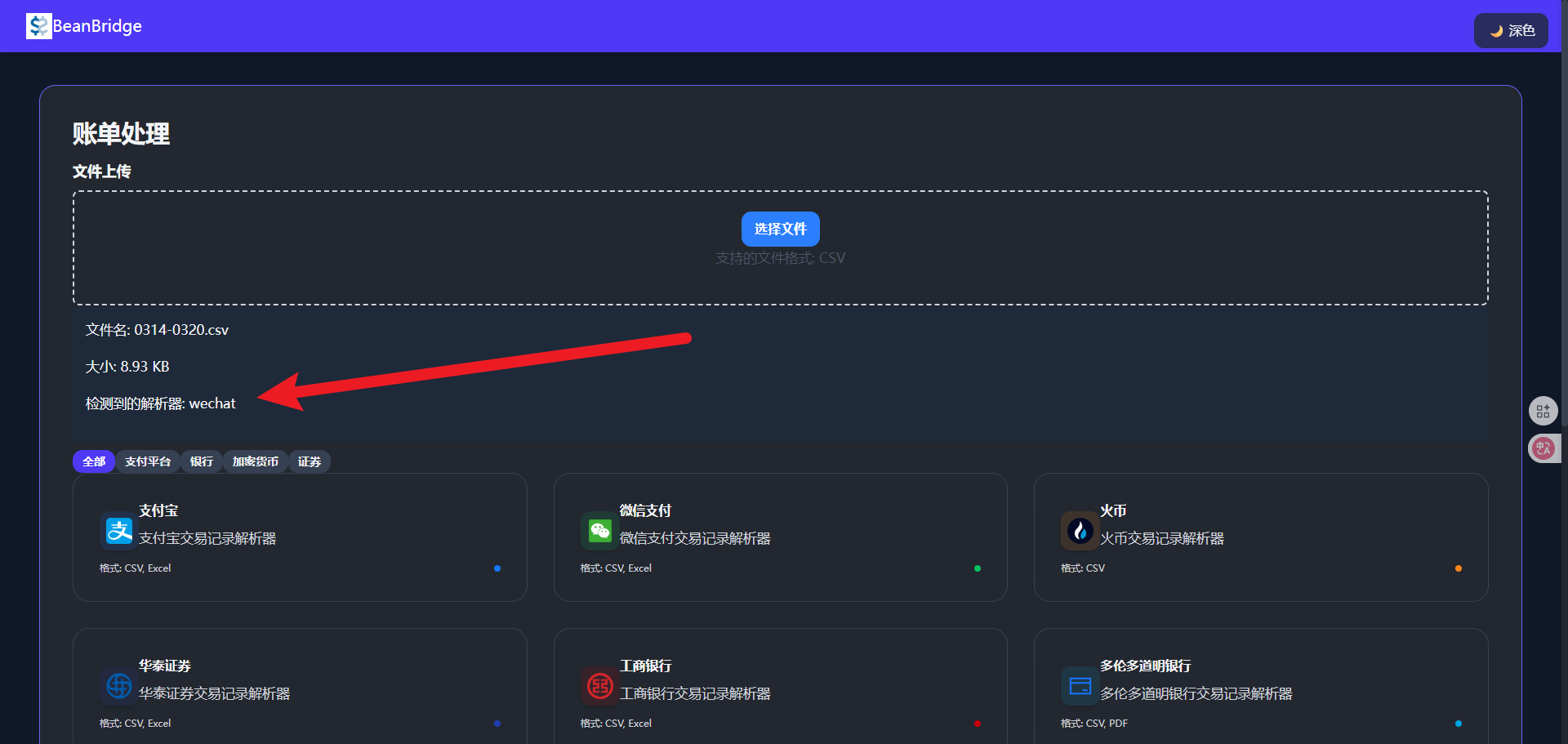Viewport: 1568px width, 744px height.
Task: Click 格式: CSV, Excel on 华泰证券 card
Action: click(x=136, y=724)
